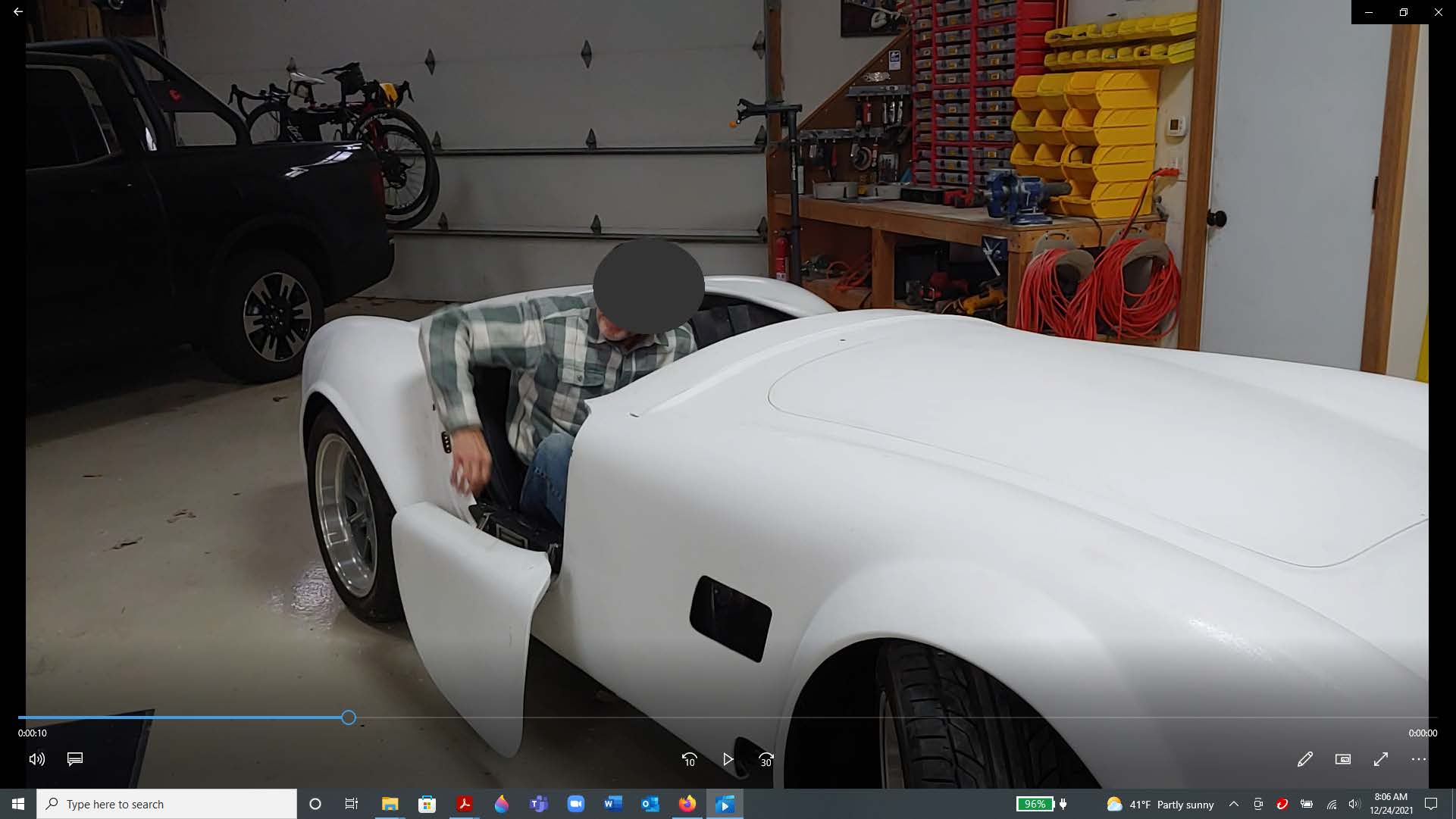
Task: Open the subtitles and captions menu
Action: click(74, 759)
